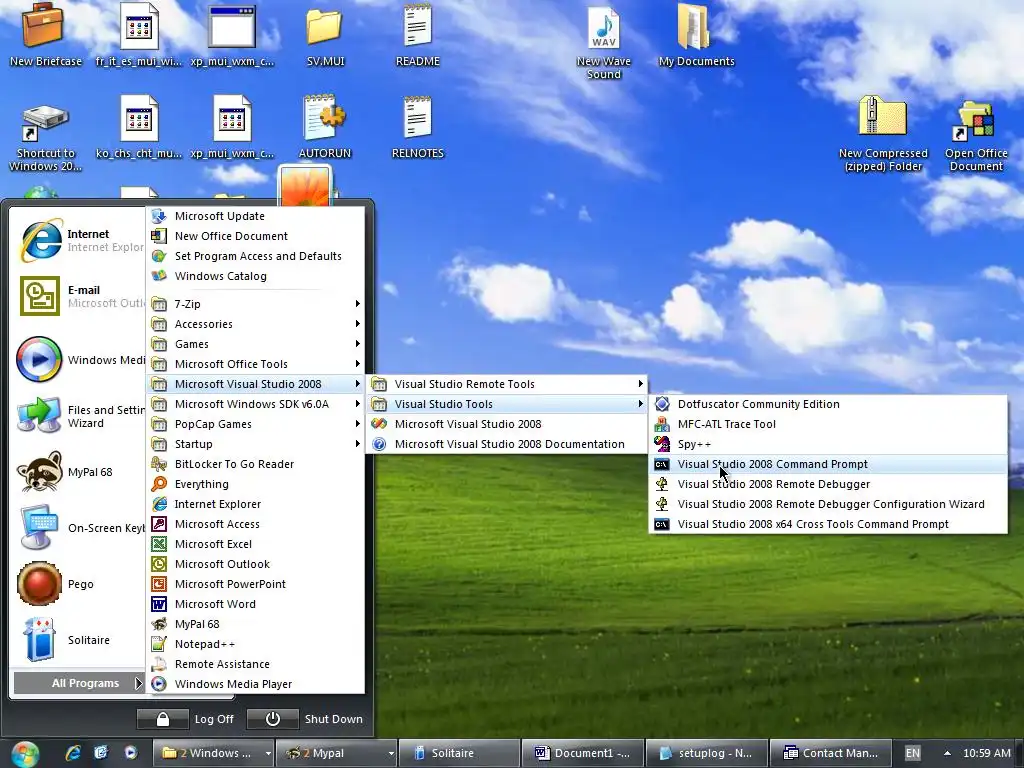Image resolution: width=1024 pixels, height=768 pixels.
Task: Select the README text file icon
Action: coord(417,35)
